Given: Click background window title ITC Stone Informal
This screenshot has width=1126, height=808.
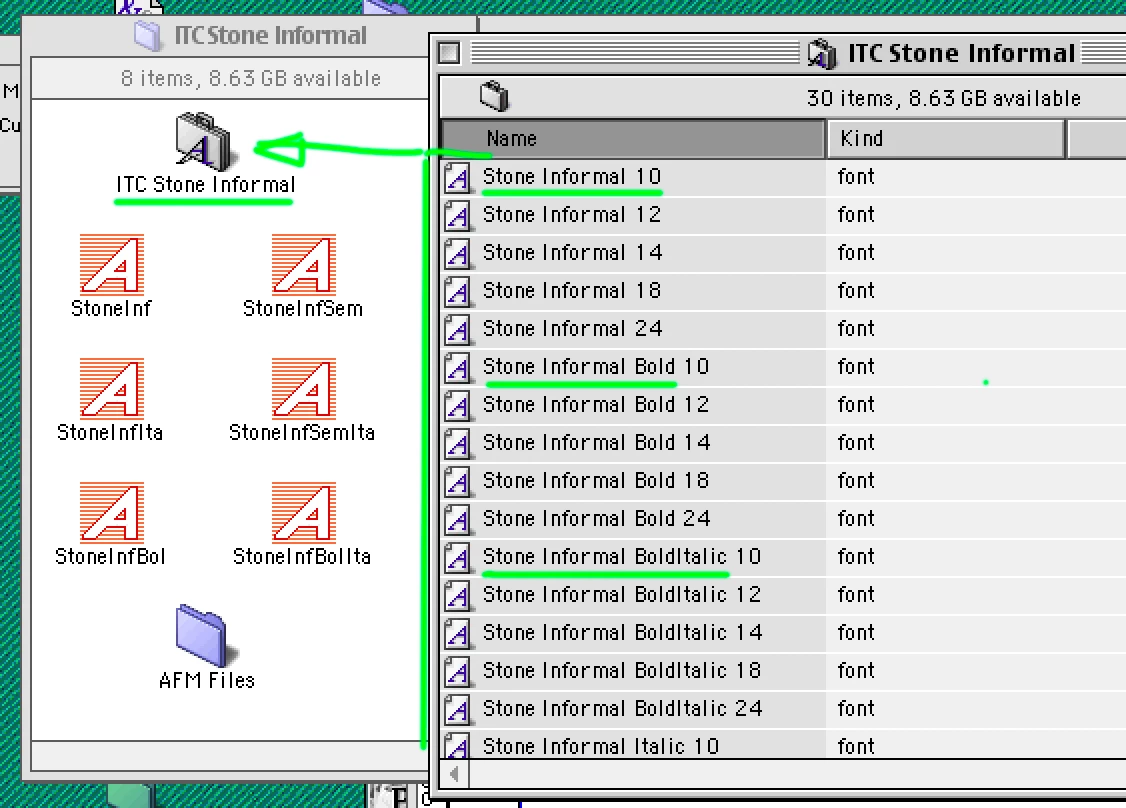Looking at the screenshot, I should 271,36.
